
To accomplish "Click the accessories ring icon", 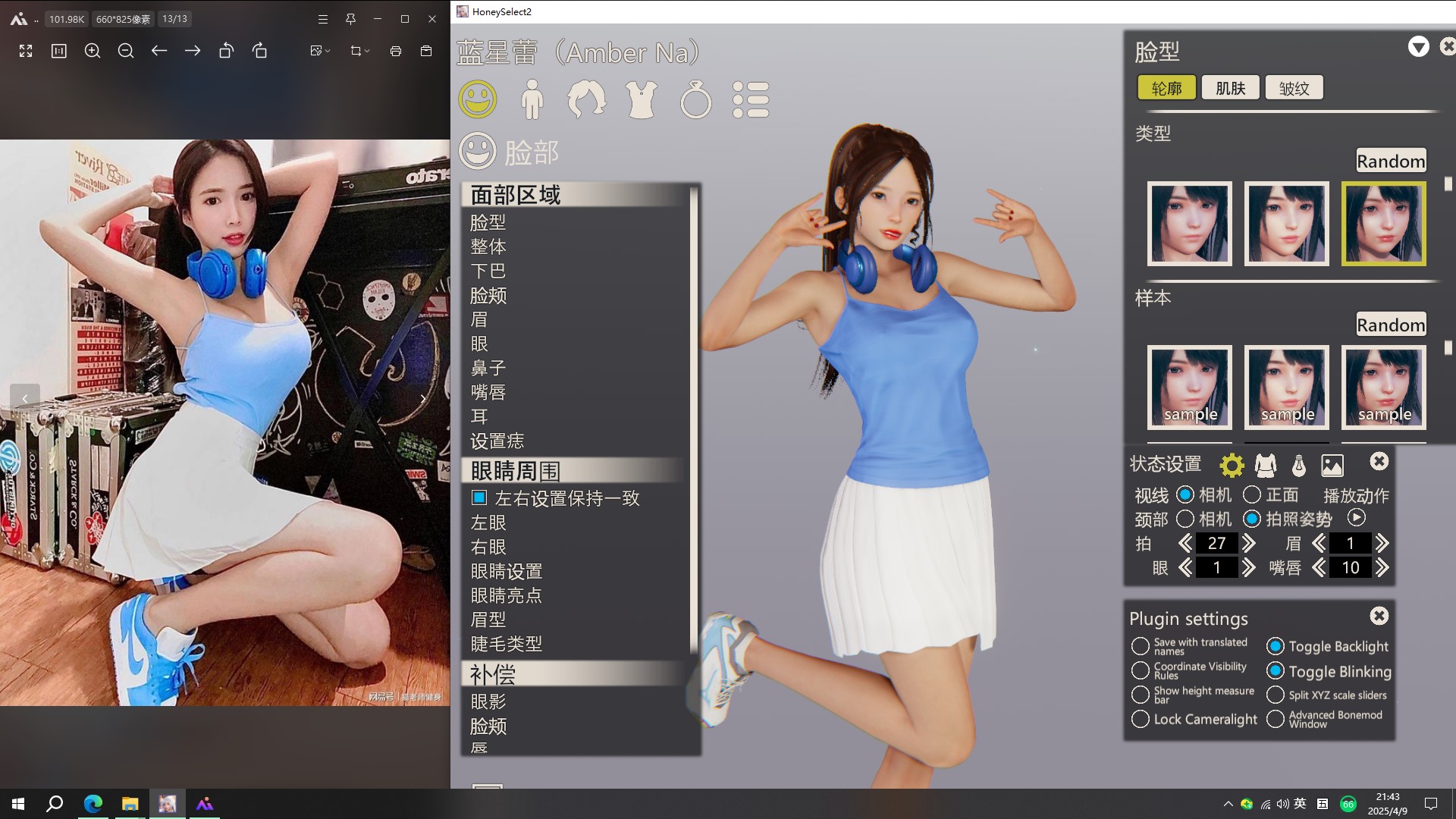I will click(695, 100).
